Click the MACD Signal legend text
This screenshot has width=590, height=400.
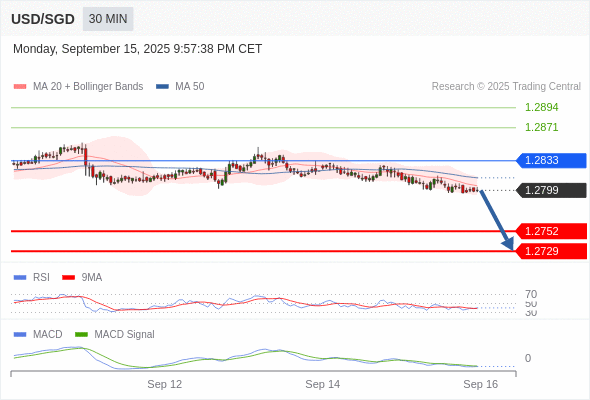(x=124, y=335)
